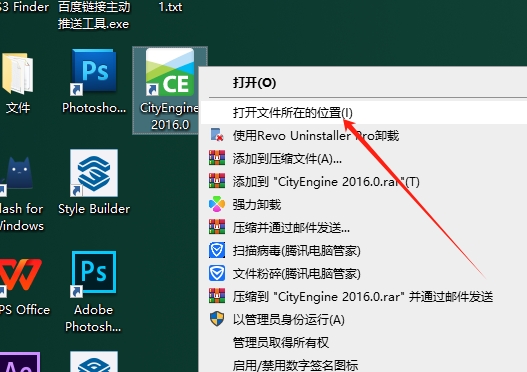Click the shield icon beside 扫描病毒

click(217, 250)
